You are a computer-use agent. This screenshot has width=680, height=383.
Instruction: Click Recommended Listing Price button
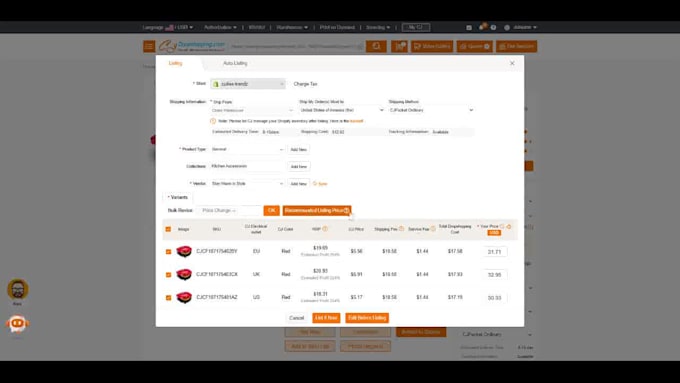[317, 210]
